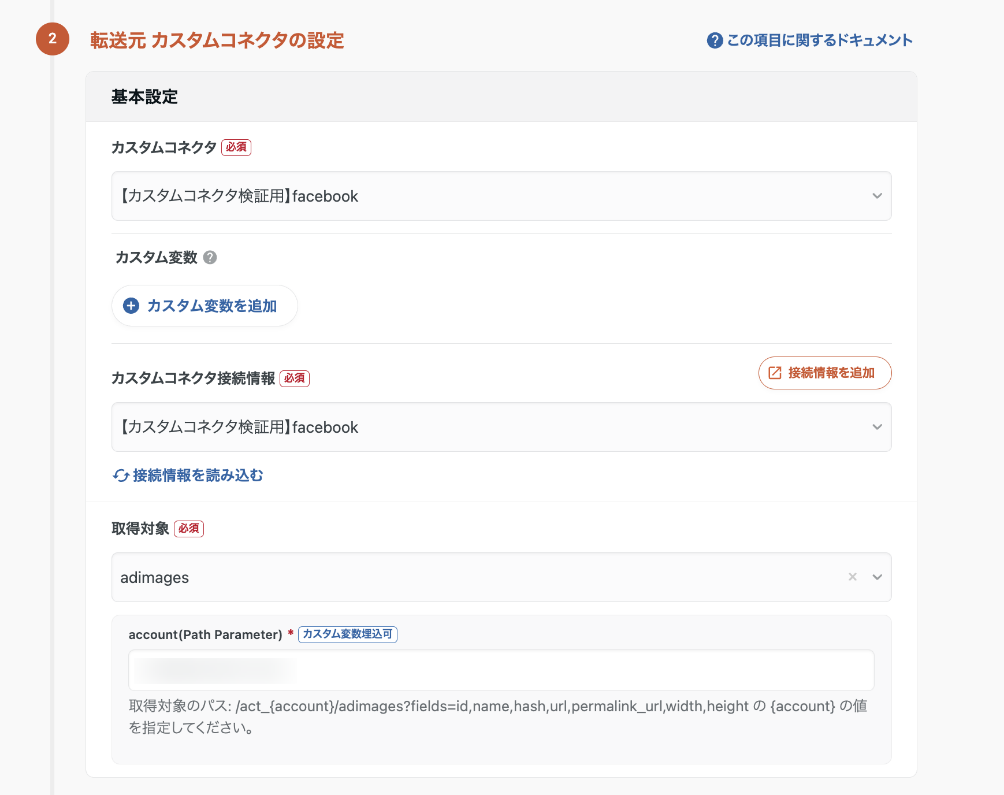The width and height of the screenshot is (1004, 795).
Task: Click the question mark icon before ドキュメント link
Action: click(x=714, y=41)
